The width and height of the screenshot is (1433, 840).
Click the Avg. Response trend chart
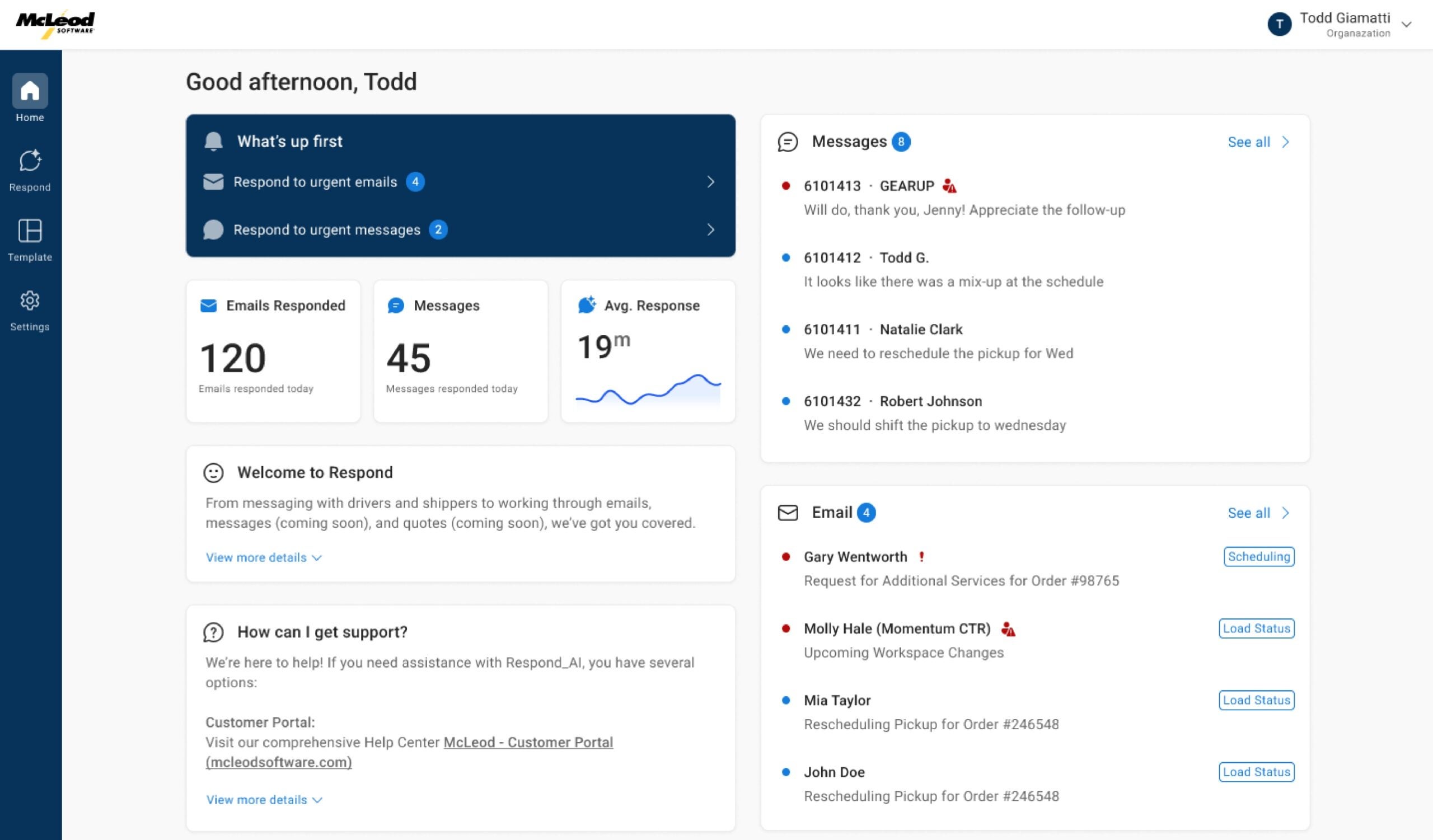pos(648,392)
